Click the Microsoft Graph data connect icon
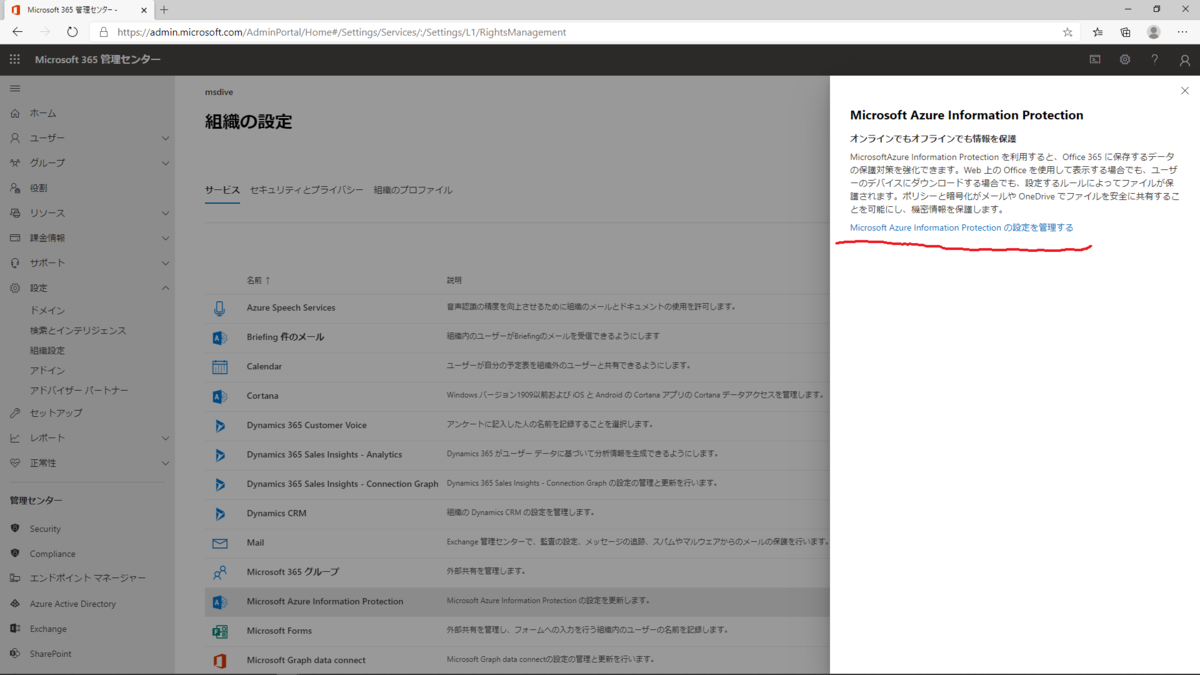This screenshot has width=1200, height=675. coord(219,660)
